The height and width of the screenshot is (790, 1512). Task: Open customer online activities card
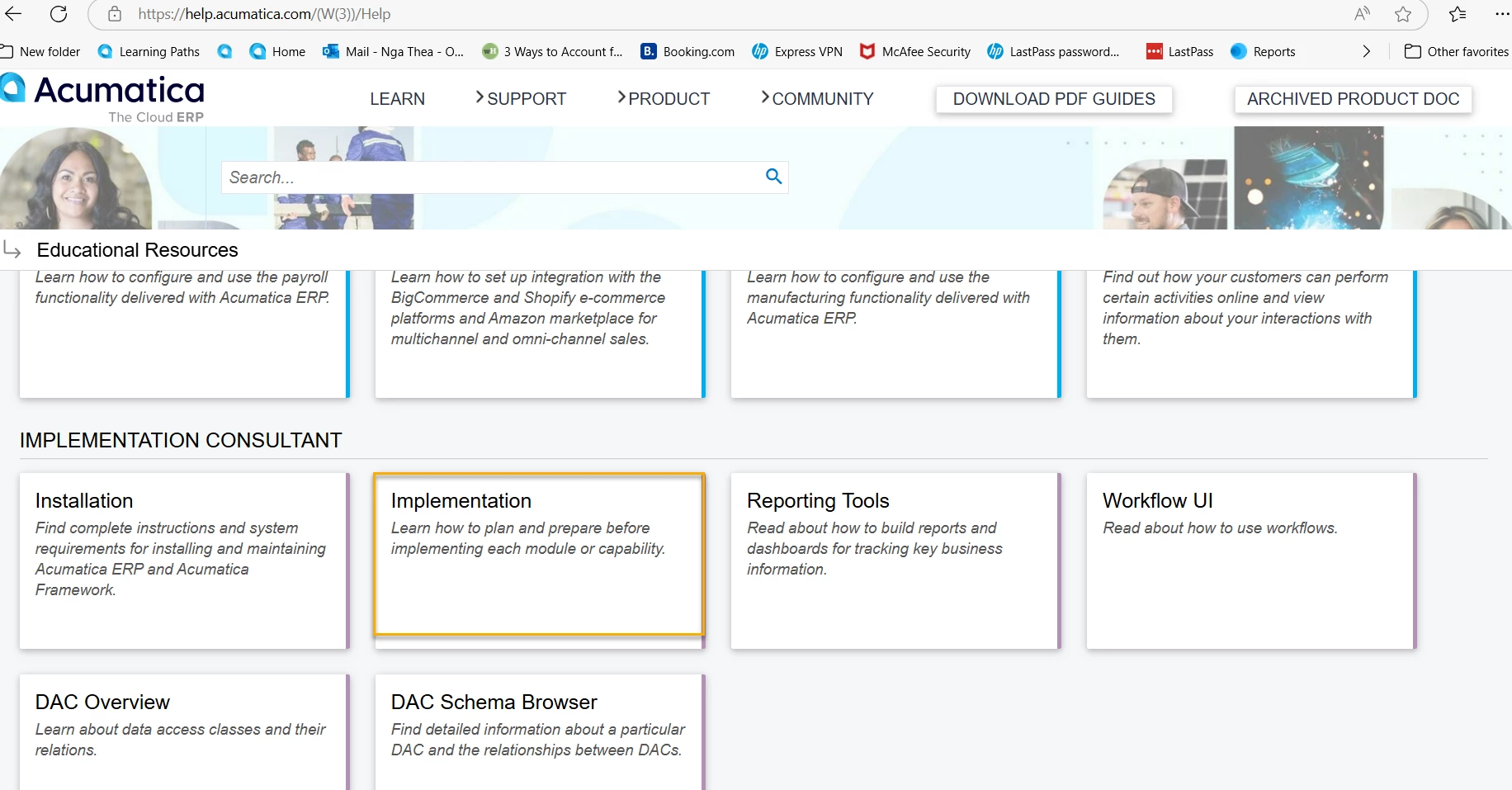click(1251, 334)
